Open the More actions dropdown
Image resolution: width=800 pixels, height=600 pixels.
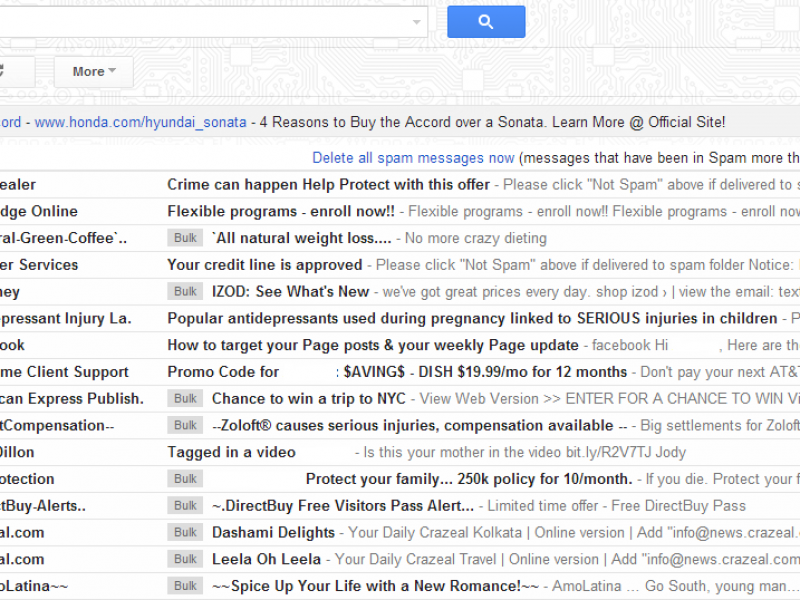(94, 71)
